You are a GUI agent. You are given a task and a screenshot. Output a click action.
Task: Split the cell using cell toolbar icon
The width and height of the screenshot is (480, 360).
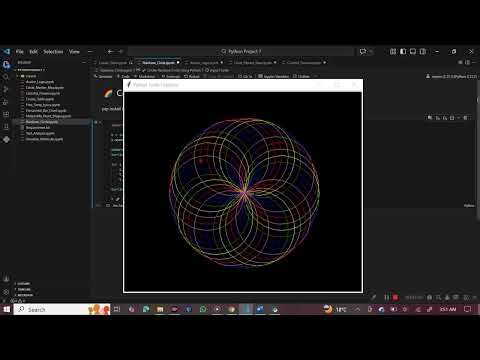(x=452, y=118)
